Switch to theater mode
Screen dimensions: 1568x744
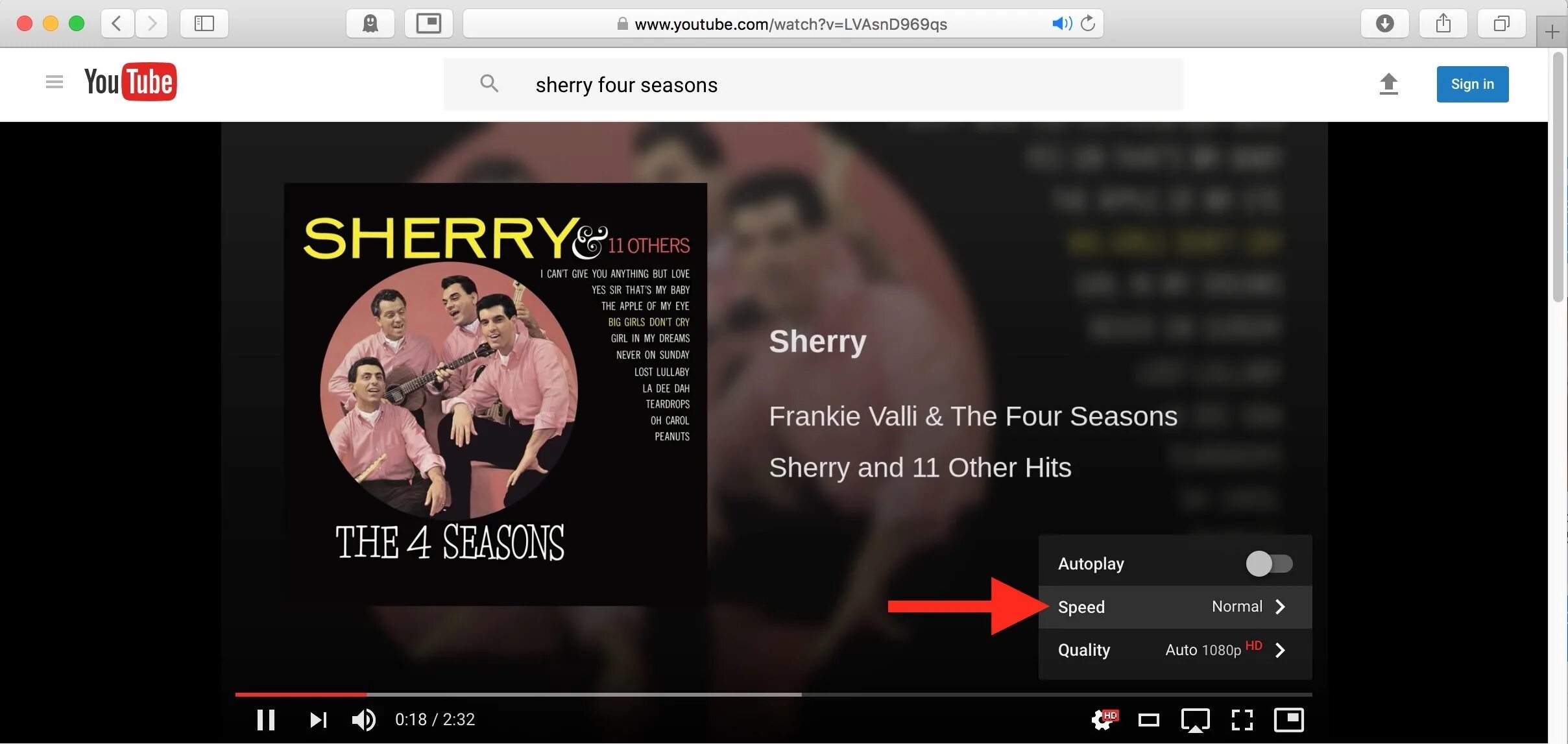(x=1148, y=719)
